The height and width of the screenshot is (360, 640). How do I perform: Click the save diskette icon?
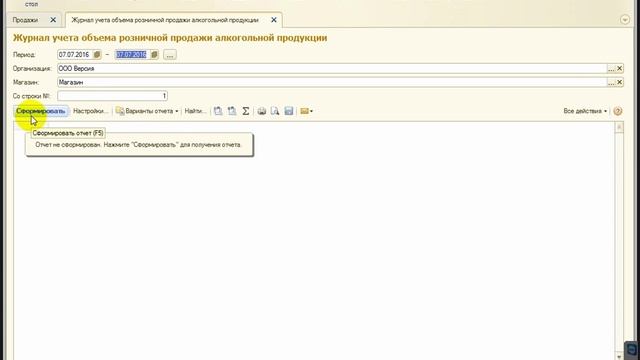click(289, 111)
